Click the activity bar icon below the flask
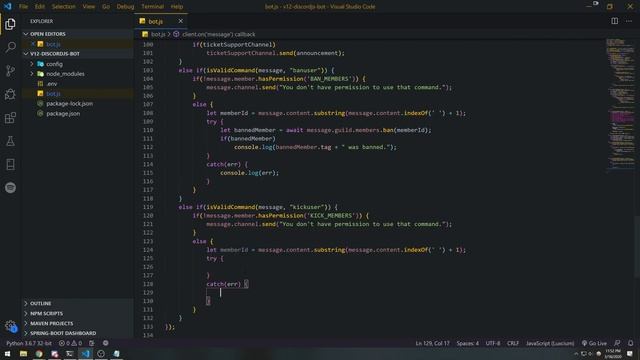This screenshot has height=360, width=640. pyautogui.click(x=10, y=164)
